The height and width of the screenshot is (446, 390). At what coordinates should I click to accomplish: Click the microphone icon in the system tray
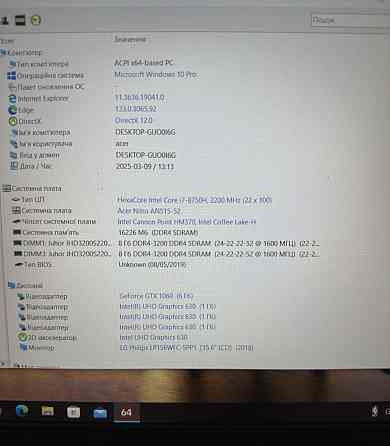pos(375,411)
